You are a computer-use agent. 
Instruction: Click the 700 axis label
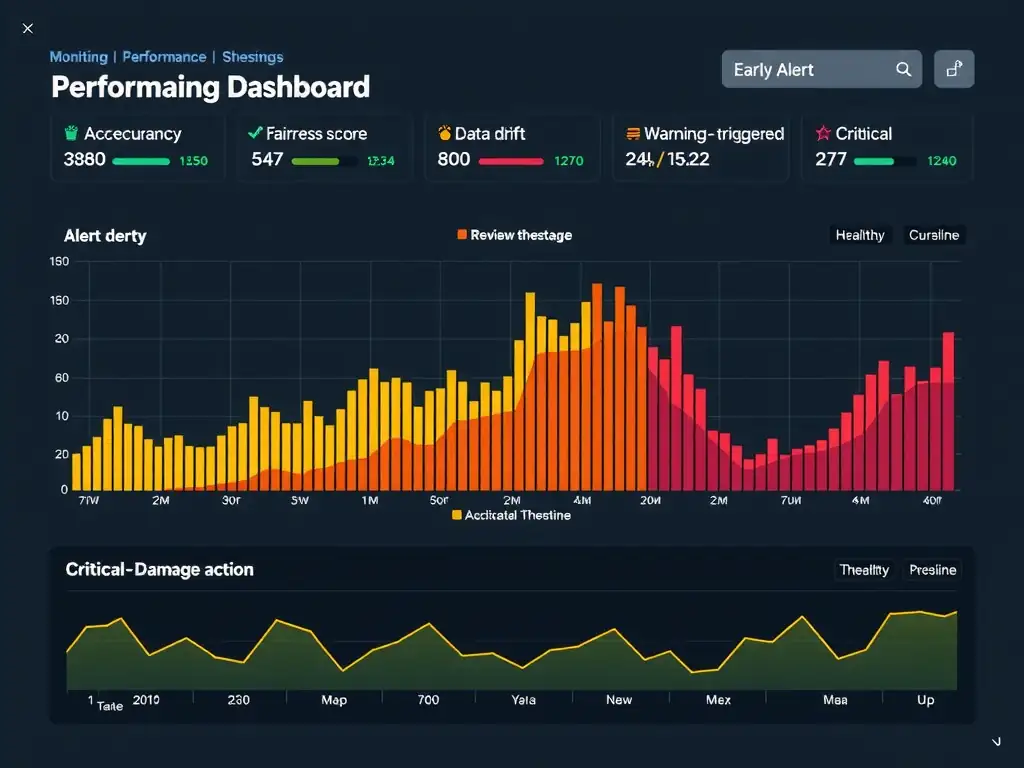tap(428, 700)
